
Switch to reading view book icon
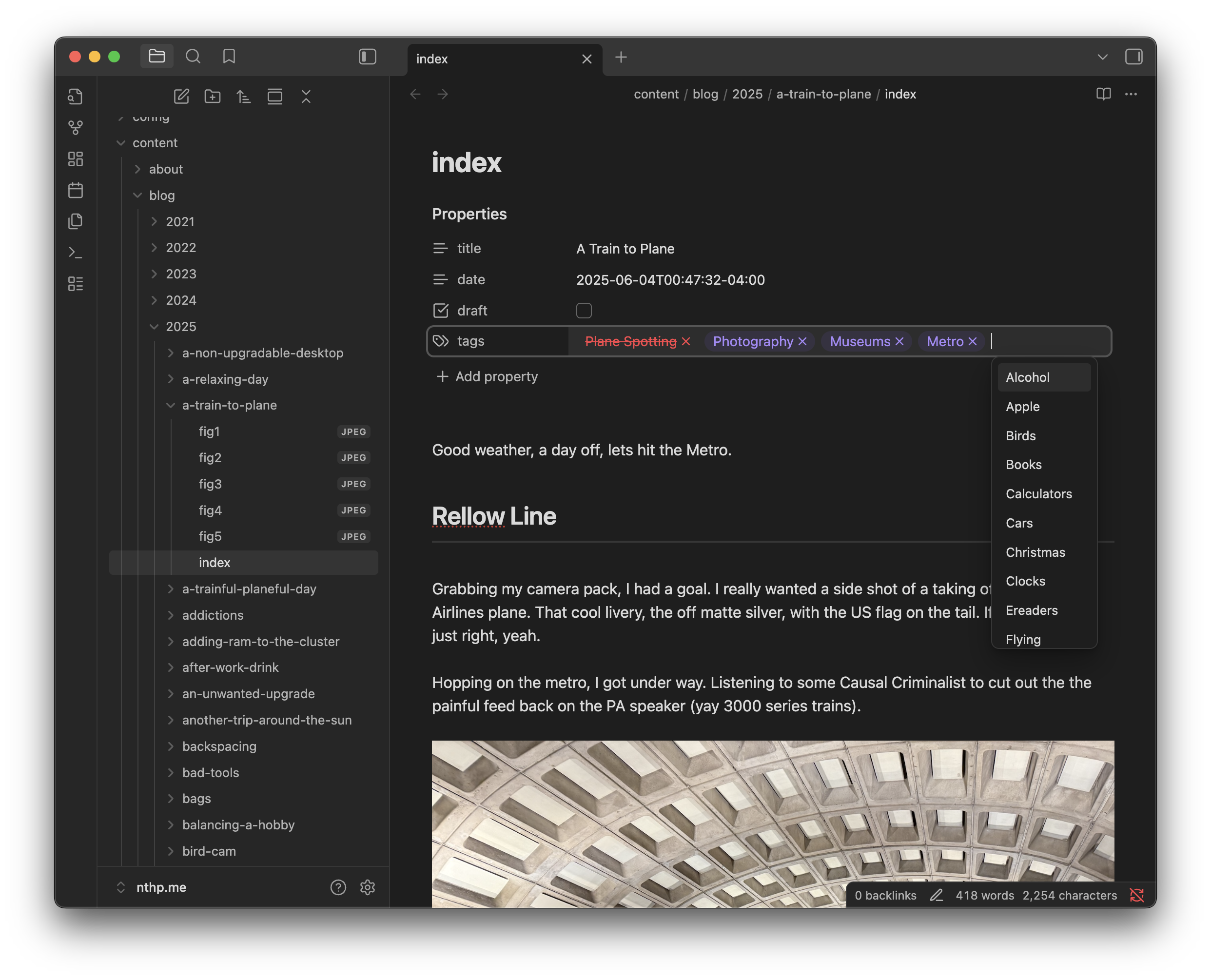[1103, 94]
